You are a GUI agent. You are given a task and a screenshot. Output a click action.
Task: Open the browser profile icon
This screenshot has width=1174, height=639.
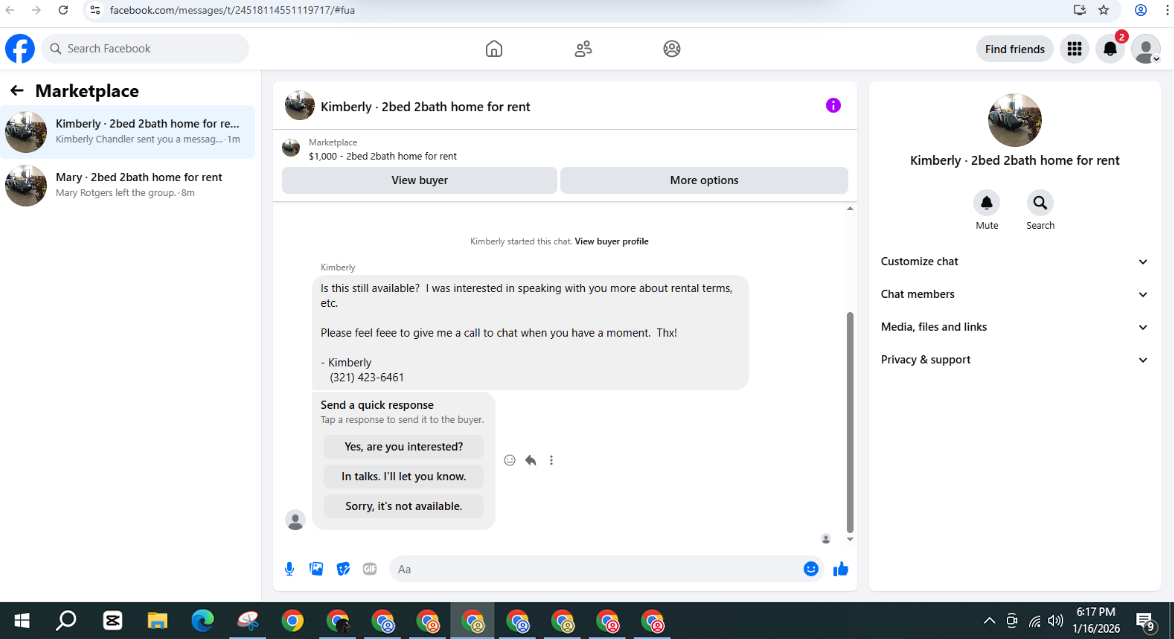coord(1140,10)
